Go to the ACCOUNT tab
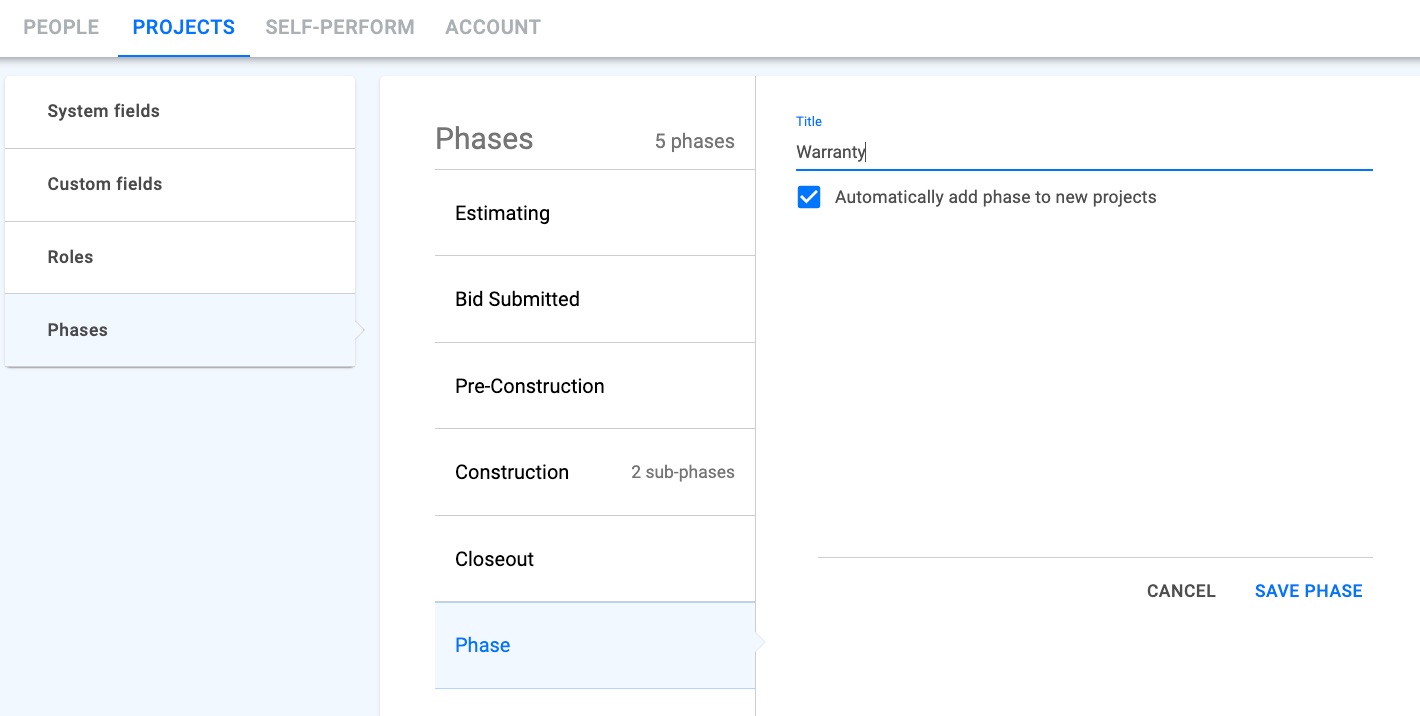This screenshot has width=1420, height=716. click(493, 28)
